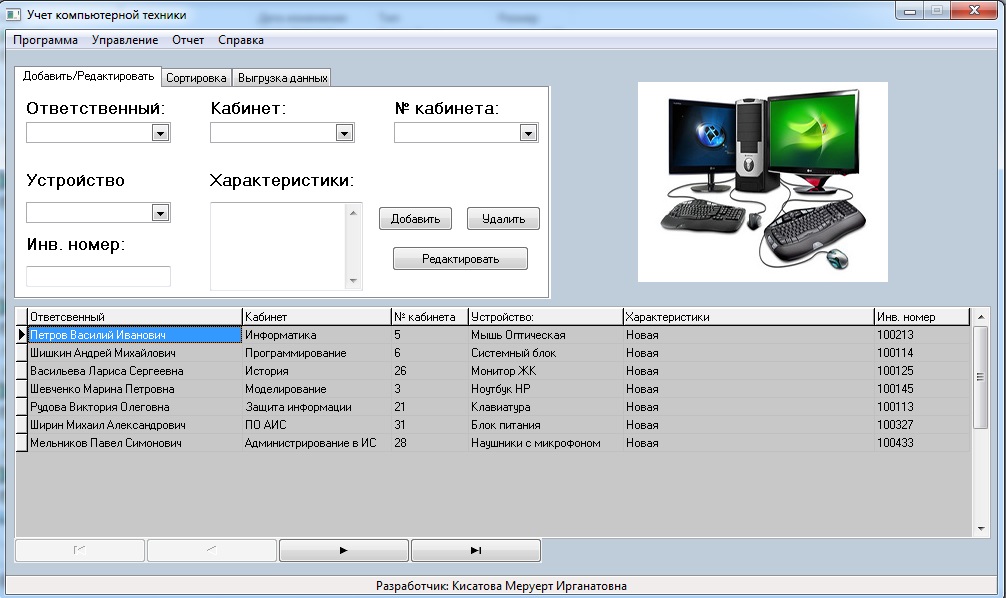Click Характеристики text area scroll-down arrow
The image size is (1006, 598).
coord(354,281)
